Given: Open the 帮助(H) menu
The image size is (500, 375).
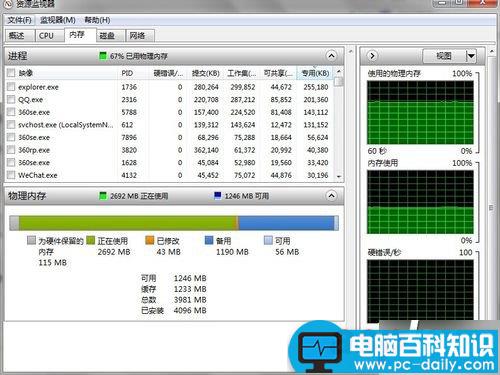Looking at the screenshot, I should pos(97,20).
